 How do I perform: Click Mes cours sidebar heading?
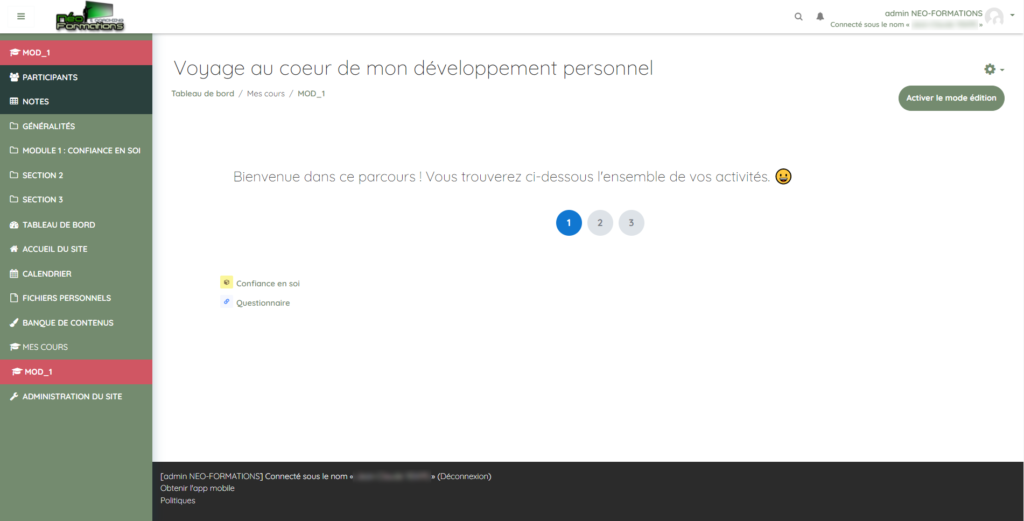(x=76, y=347)
